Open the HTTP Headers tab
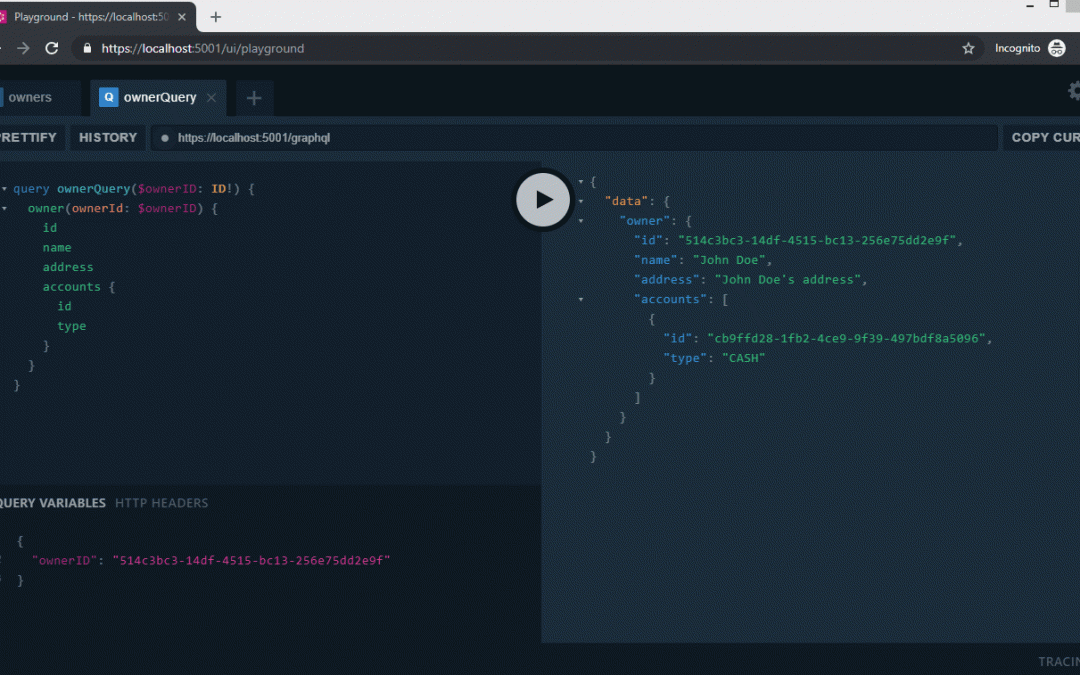Image resolution: width=1080 pixels, height=675 pixels. pos(161,503)
